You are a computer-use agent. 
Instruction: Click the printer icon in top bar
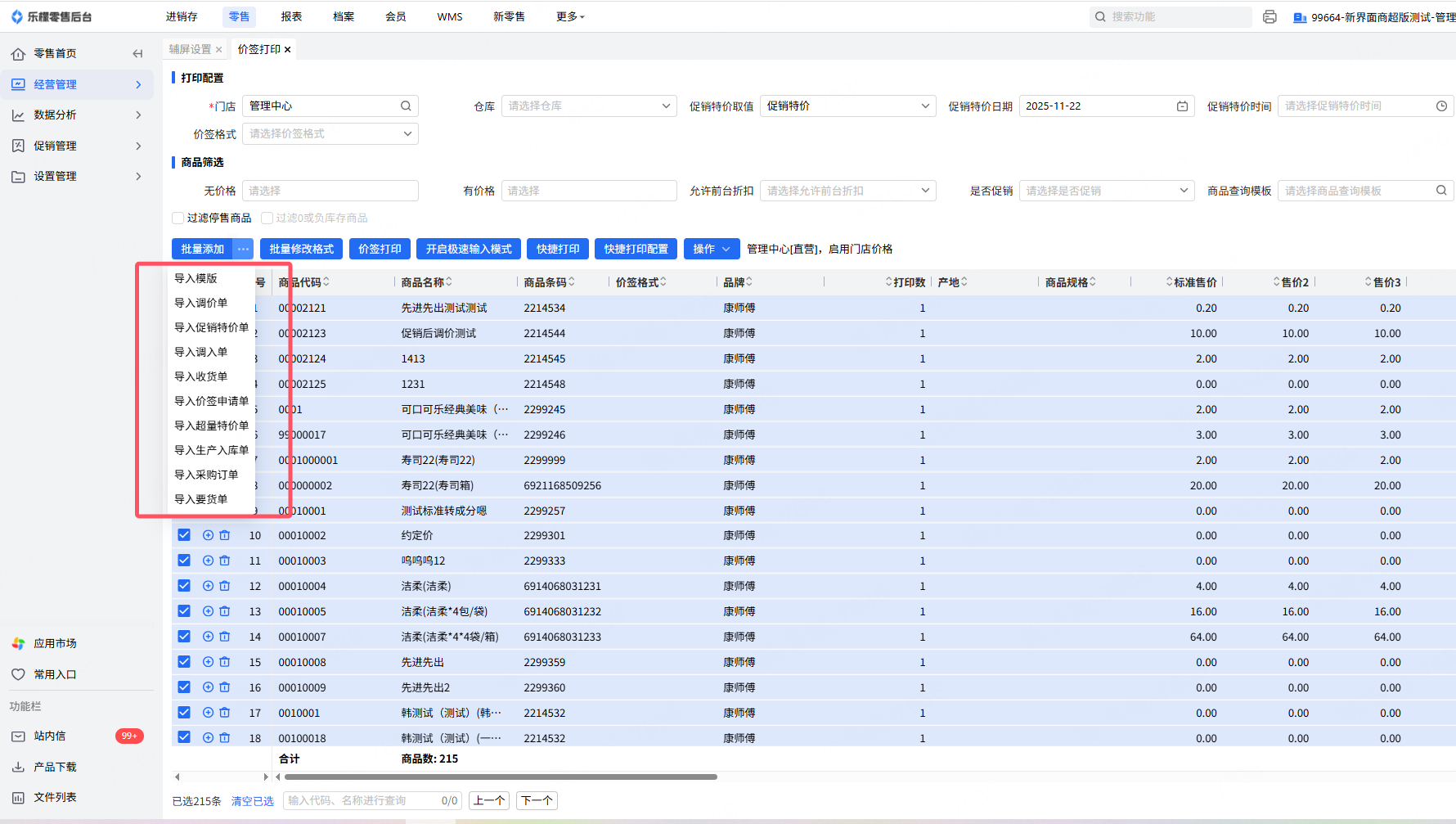click(x=1270, y=17)
